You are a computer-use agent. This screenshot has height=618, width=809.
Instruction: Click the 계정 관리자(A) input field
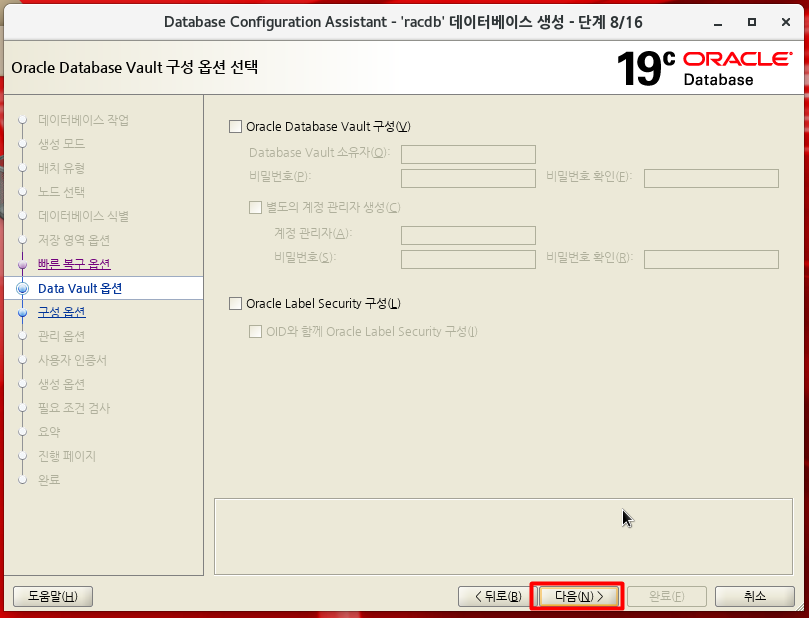coord(468,235)
